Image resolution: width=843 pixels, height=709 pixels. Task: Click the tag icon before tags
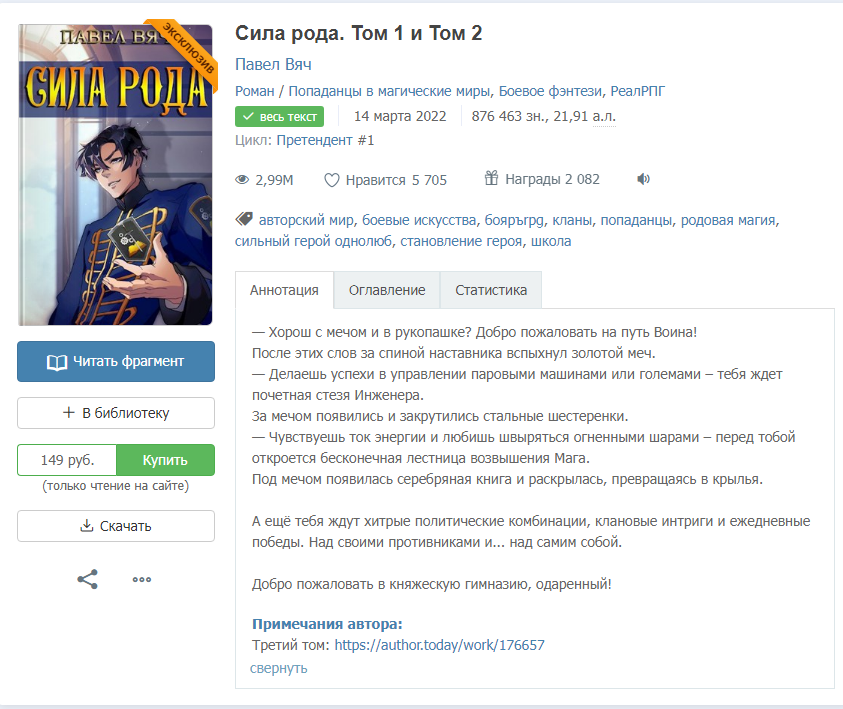tap(244, 219)
